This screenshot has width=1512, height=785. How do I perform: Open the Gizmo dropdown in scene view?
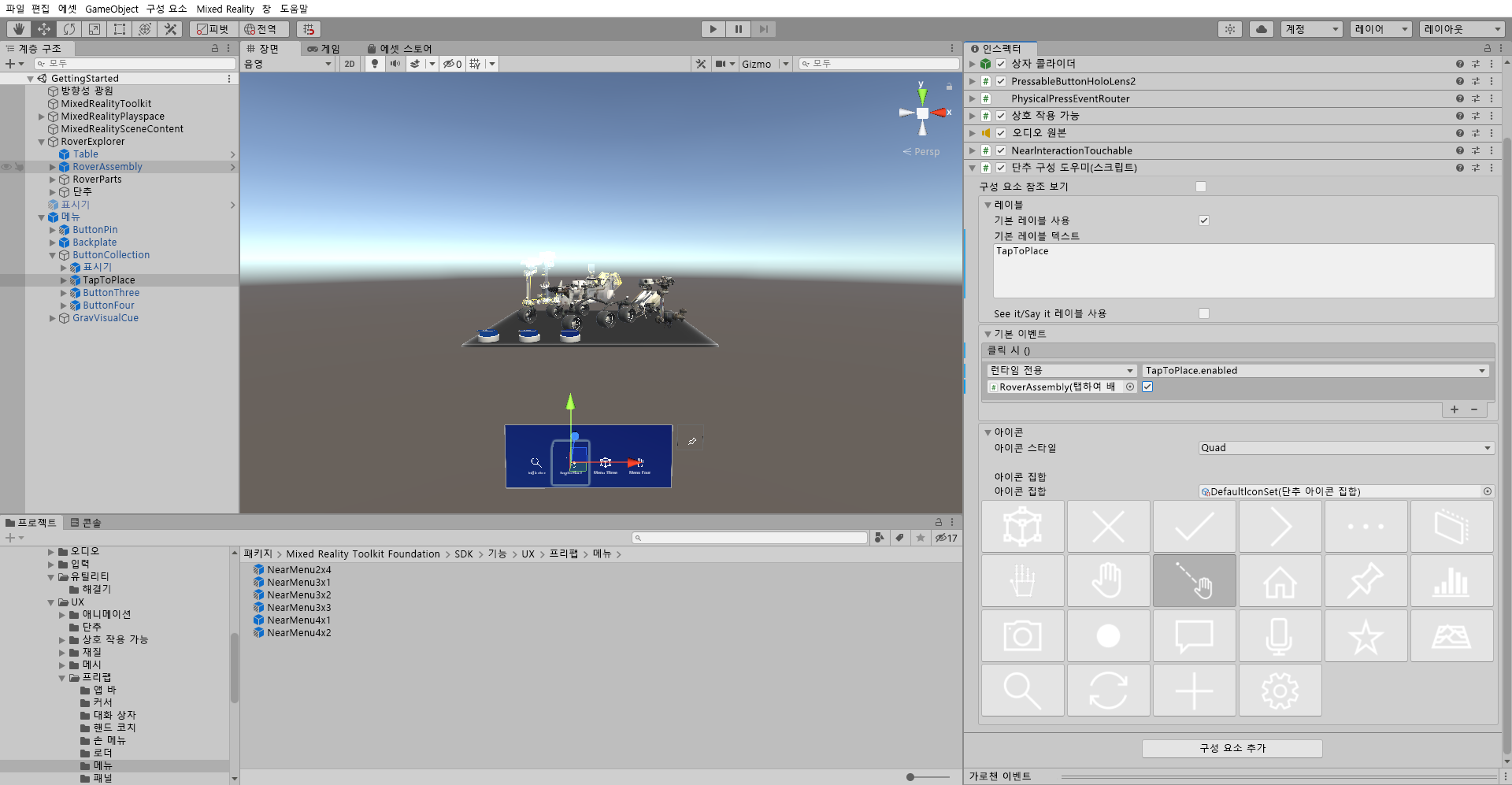tap(765, 64)
